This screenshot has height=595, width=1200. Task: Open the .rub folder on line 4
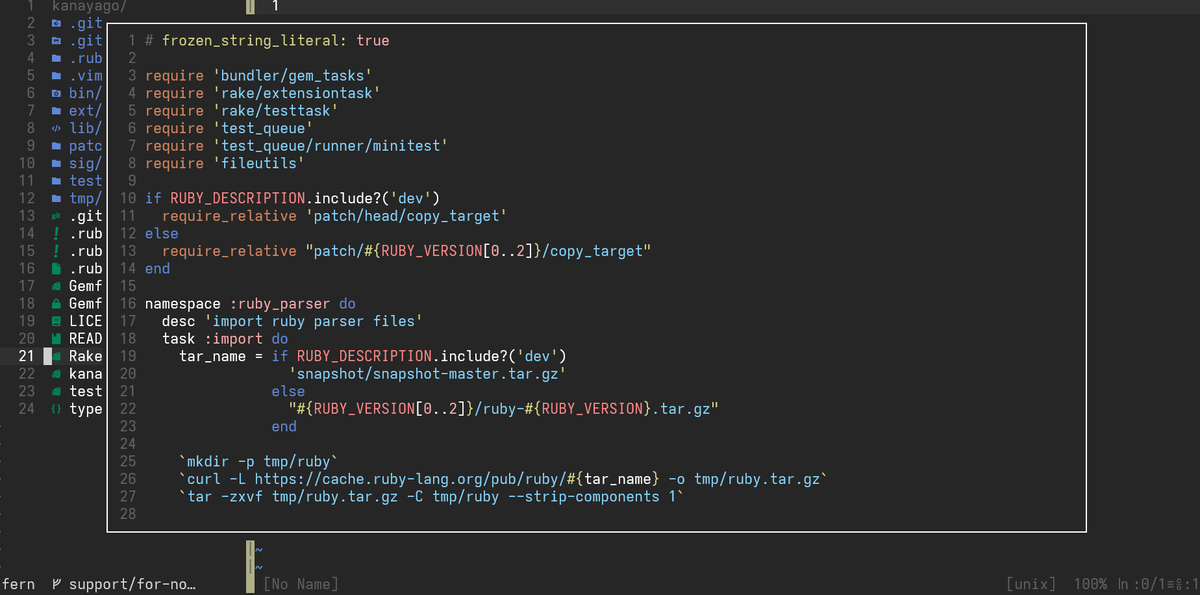pos(86,58)
